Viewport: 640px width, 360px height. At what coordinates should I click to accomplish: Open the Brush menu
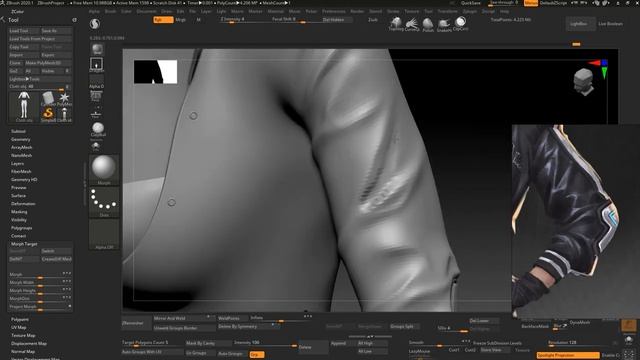(111, 11)
